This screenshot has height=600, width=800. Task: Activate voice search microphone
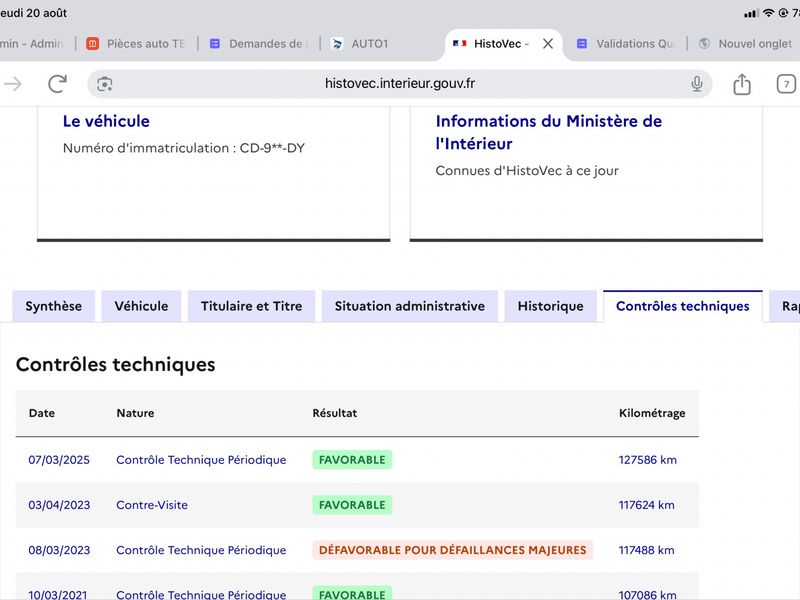(696, 84)
